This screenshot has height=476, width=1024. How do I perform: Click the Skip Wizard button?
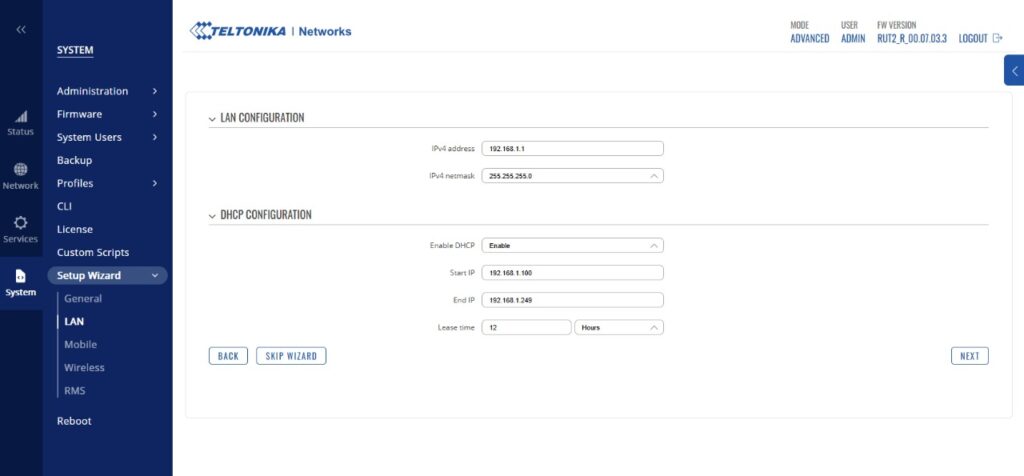pyautogui.click(x=291, y=356)
